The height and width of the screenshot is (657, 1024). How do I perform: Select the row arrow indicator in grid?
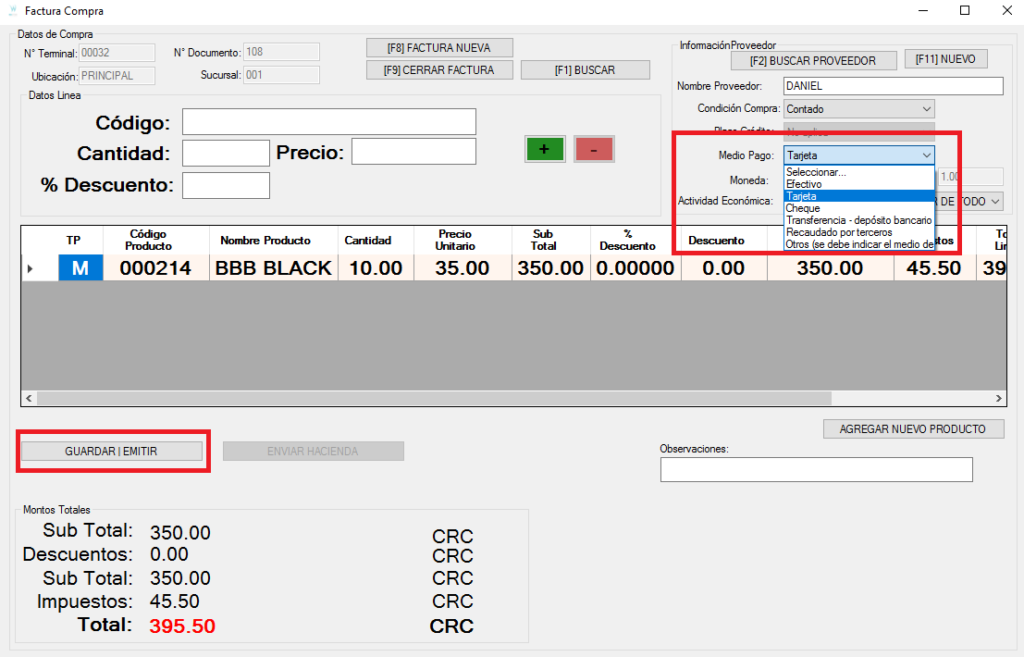pyautogui.click(x=29, y=268)
